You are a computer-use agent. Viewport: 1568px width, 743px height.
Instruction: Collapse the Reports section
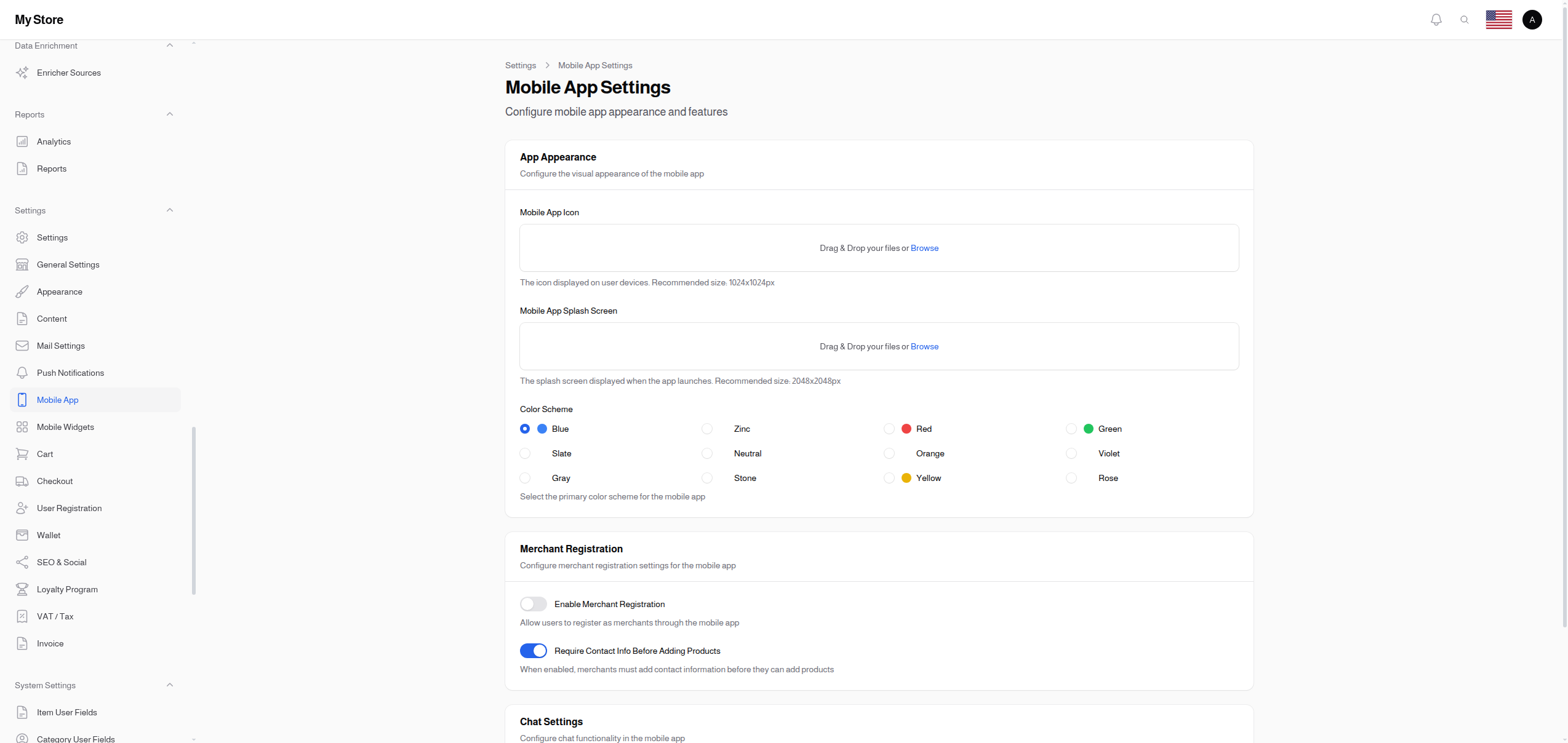[170, 114]
